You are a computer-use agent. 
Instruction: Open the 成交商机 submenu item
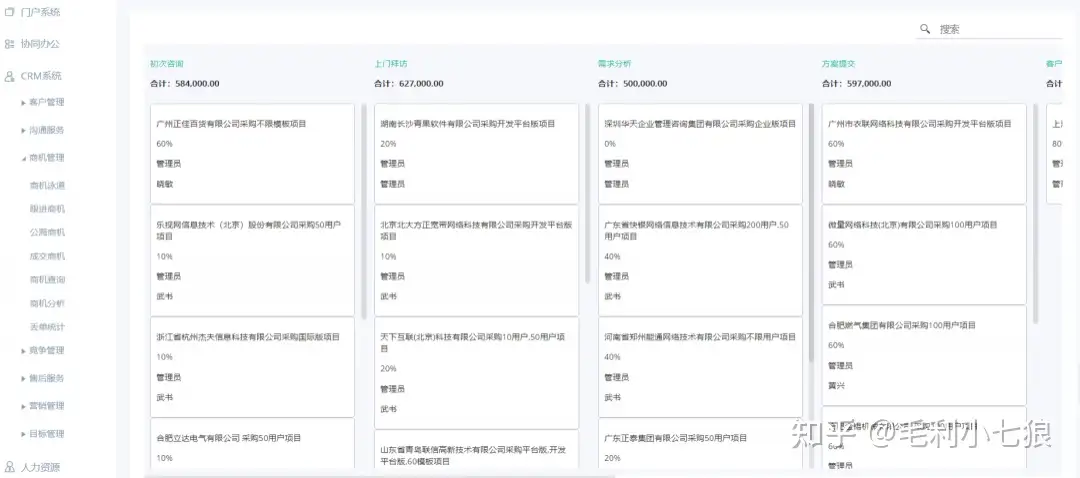click(x=48, y=256)
